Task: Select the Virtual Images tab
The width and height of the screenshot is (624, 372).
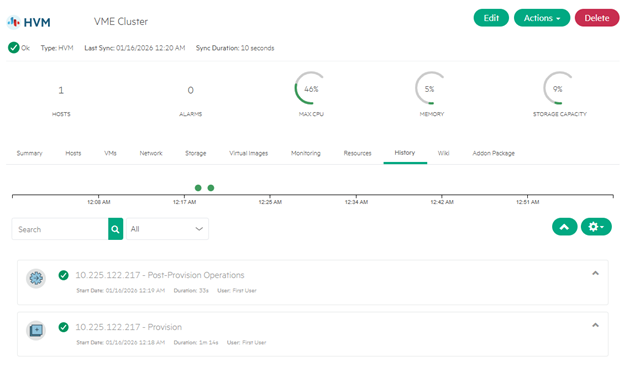Action: coord(248,153)
